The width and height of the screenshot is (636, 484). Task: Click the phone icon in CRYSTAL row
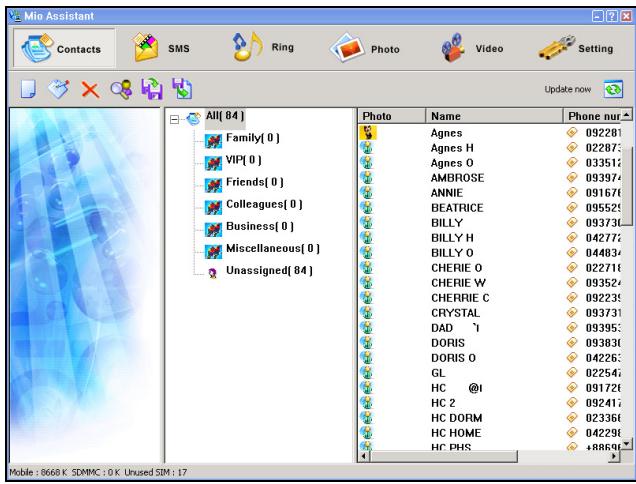pos(572,312)
